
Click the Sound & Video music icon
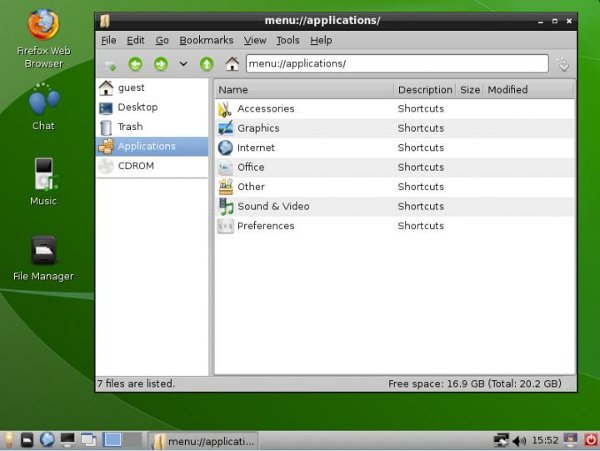pos(225,206)
